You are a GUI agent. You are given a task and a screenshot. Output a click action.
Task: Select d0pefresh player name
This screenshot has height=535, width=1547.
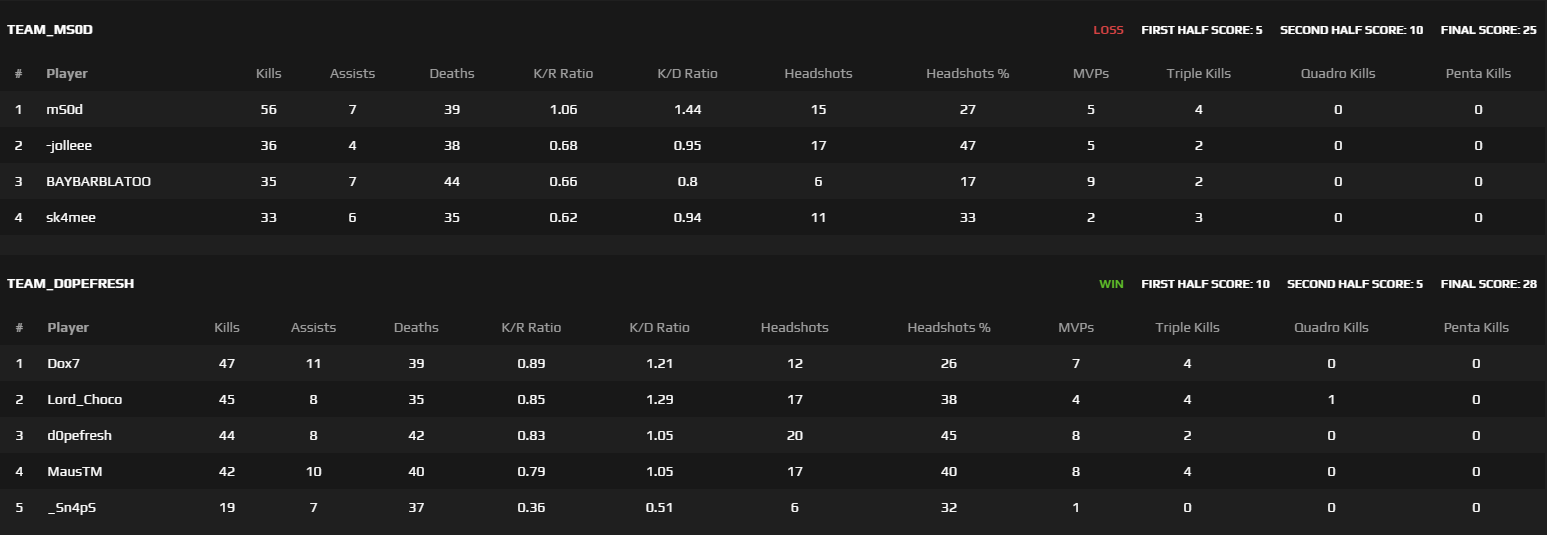(79, 435)
